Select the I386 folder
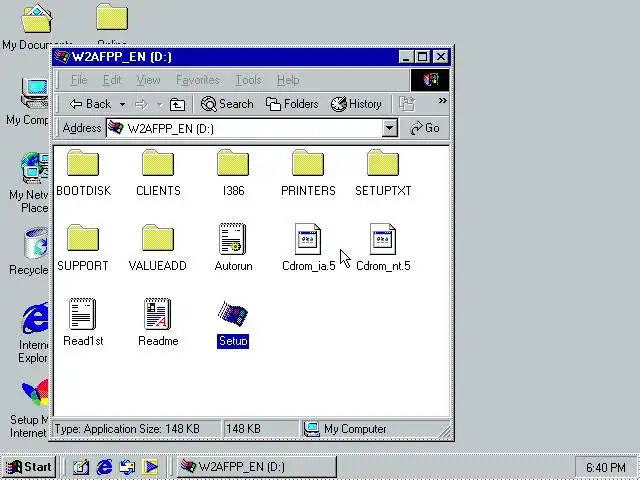This screenshot has width=640, height=480. (x=233, y=173)
